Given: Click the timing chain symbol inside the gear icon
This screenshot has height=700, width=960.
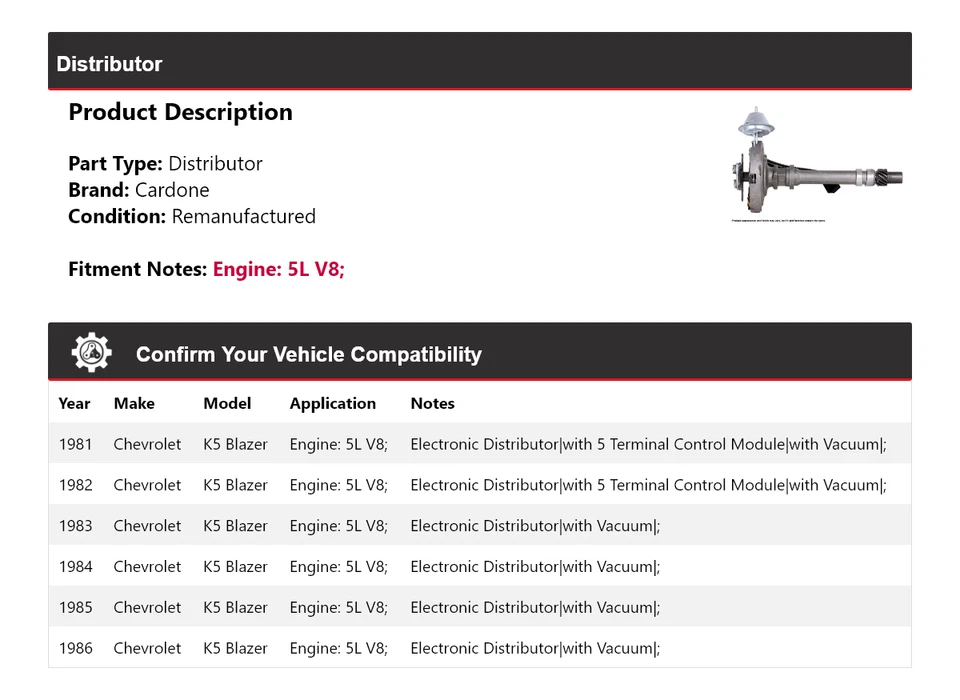Looking at the screenshot, I should [91, 351].
